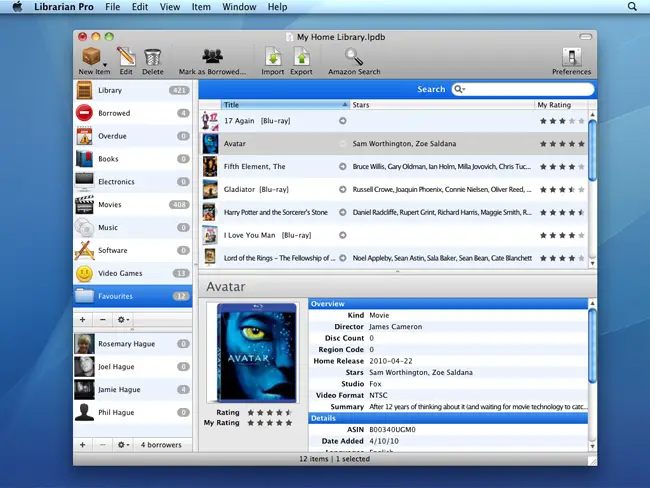
Task: Open the New Item dropdown arrow
Action: point(105,65)
